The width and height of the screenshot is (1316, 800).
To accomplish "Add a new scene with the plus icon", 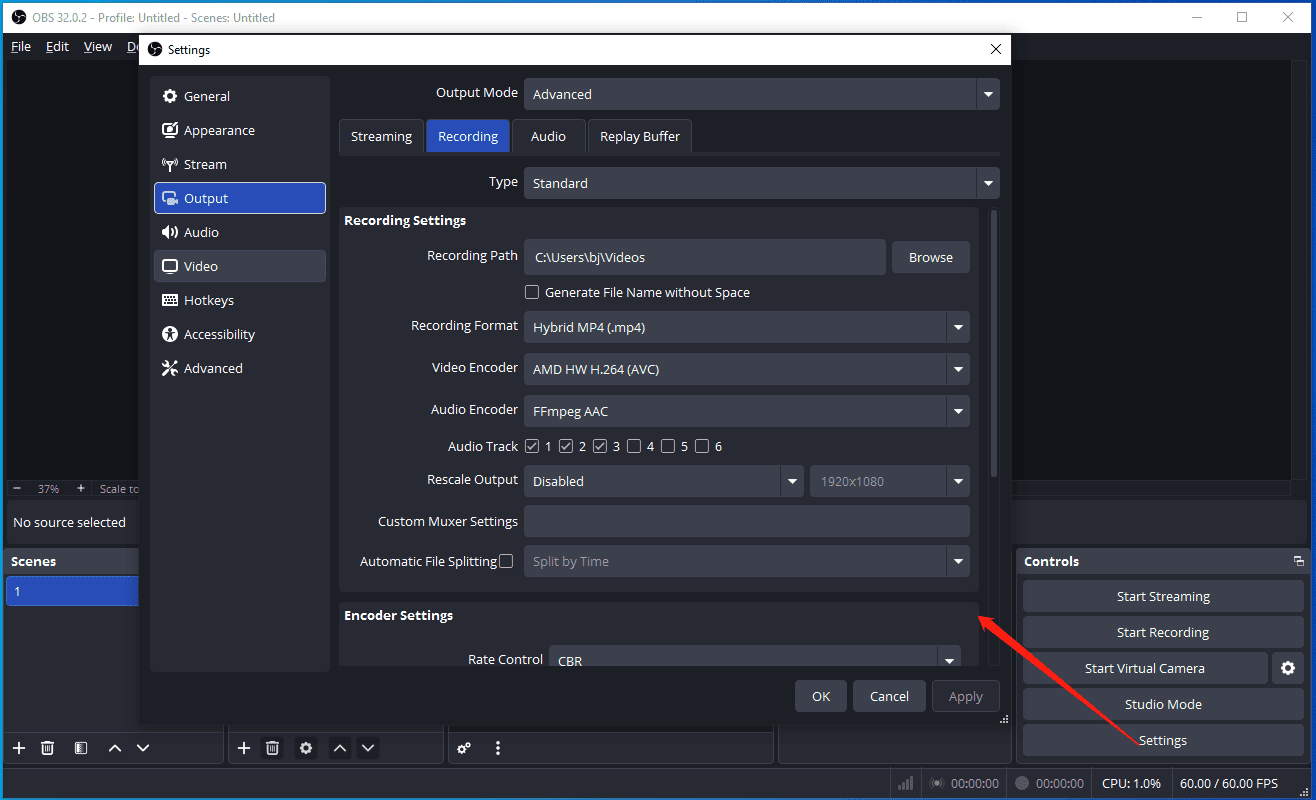I will click(x=18, y=747).
